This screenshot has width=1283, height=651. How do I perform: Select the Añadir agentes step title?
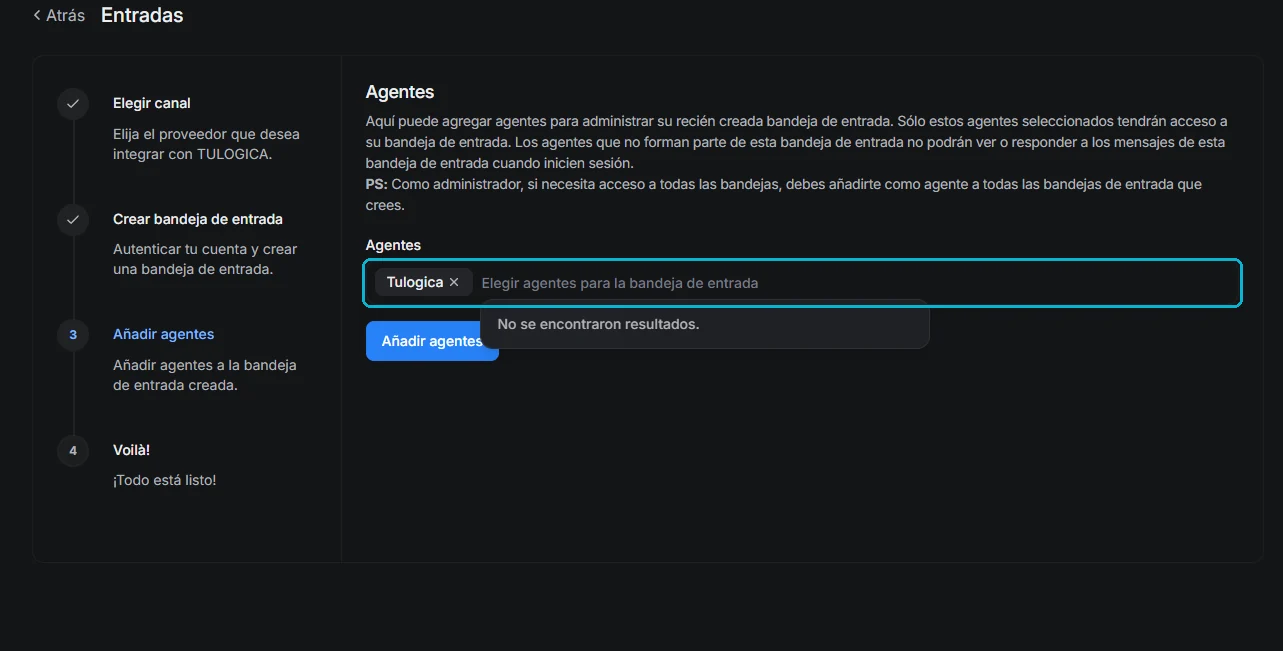(164, 334)
